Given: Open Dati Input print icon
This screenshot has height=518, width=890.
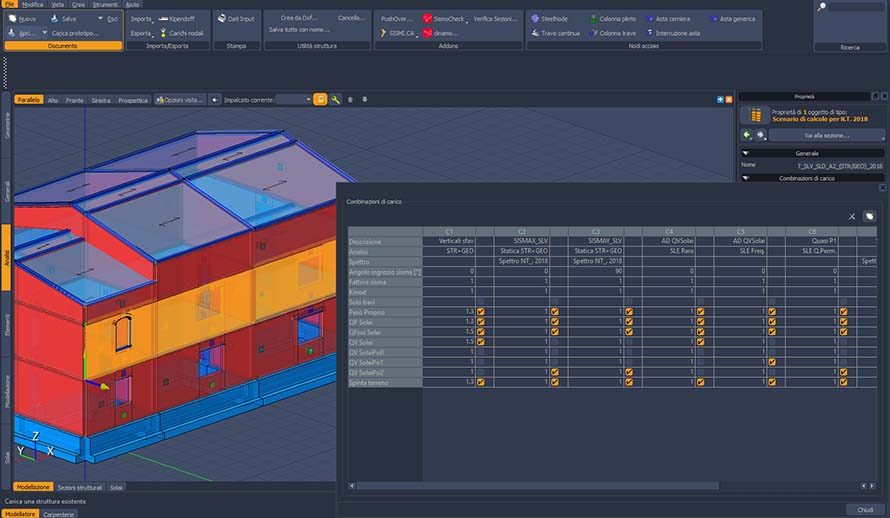Looking at the screenshot, I should pyautogui.click(x=222, y=19).
